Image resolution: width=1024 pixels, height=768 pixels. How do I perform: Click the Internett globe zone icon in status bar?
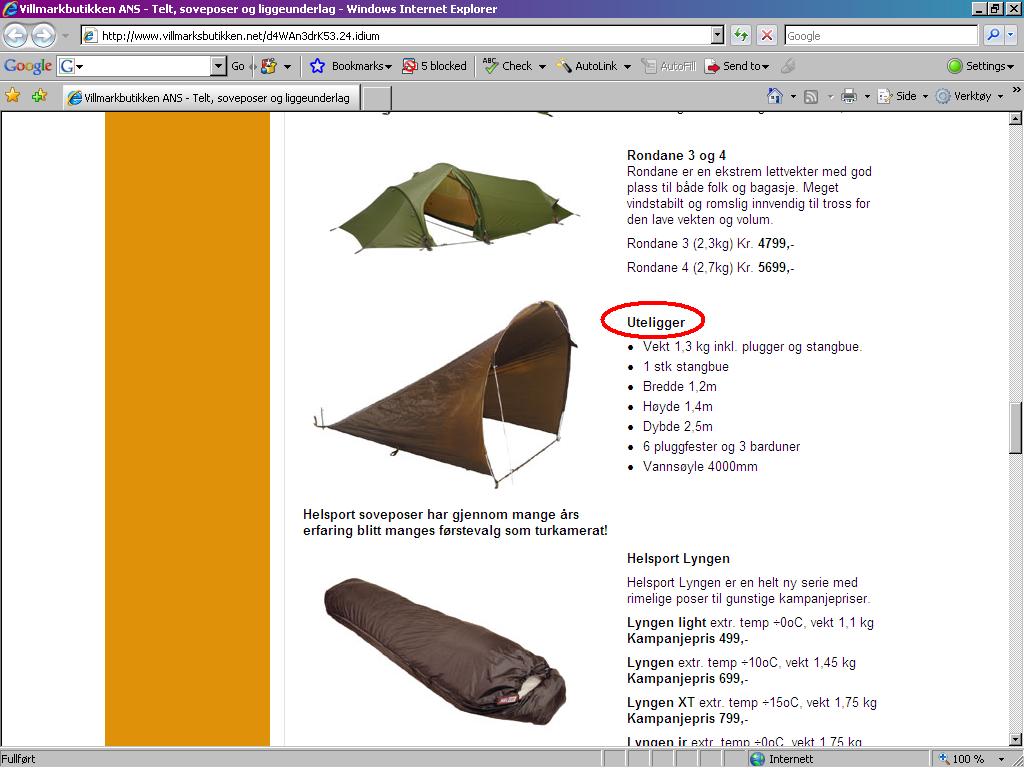pos(757,759)
